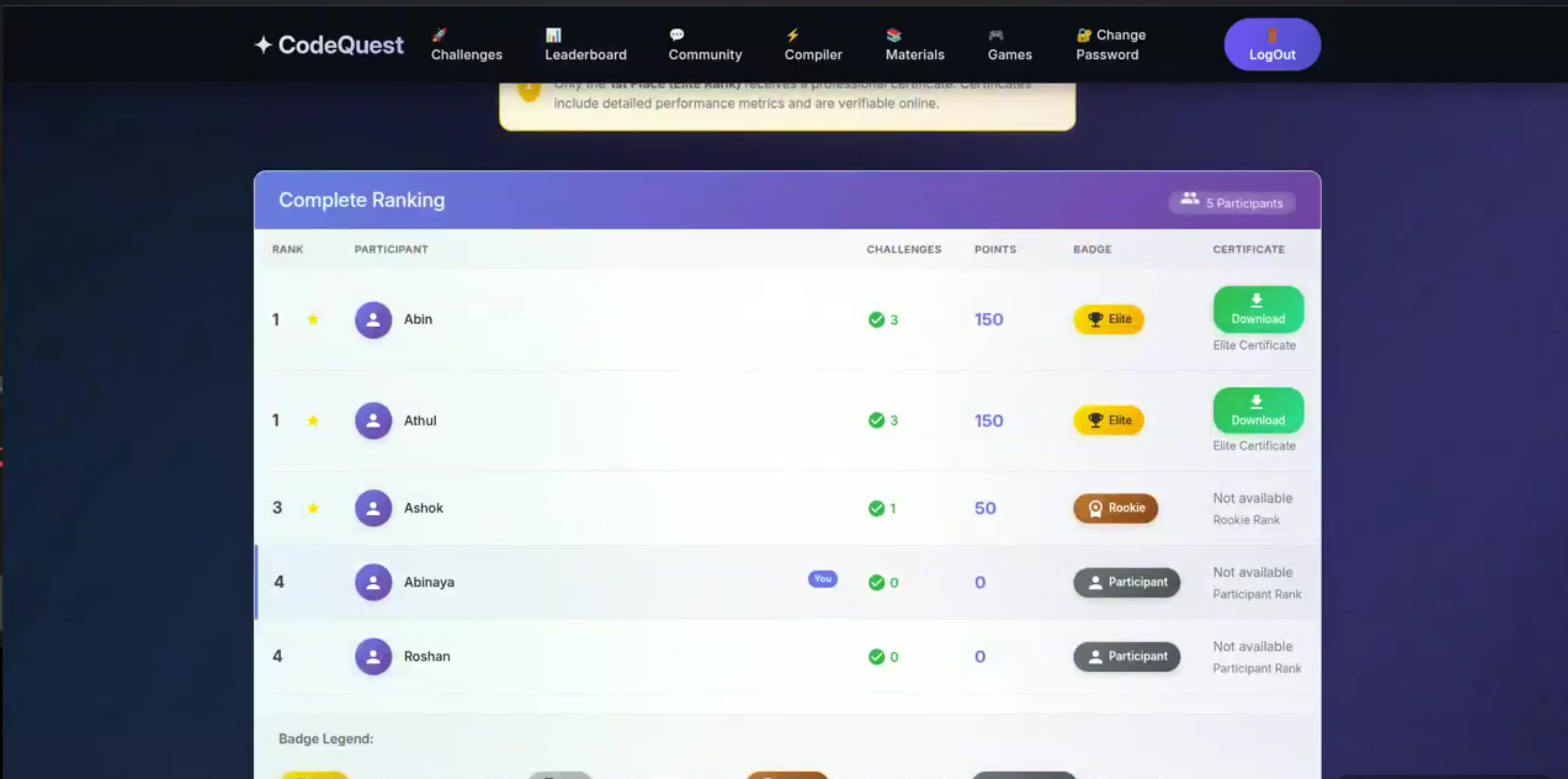Screen dimensions: 1568x779
Task: Go to the Community section
Action: 705,44
